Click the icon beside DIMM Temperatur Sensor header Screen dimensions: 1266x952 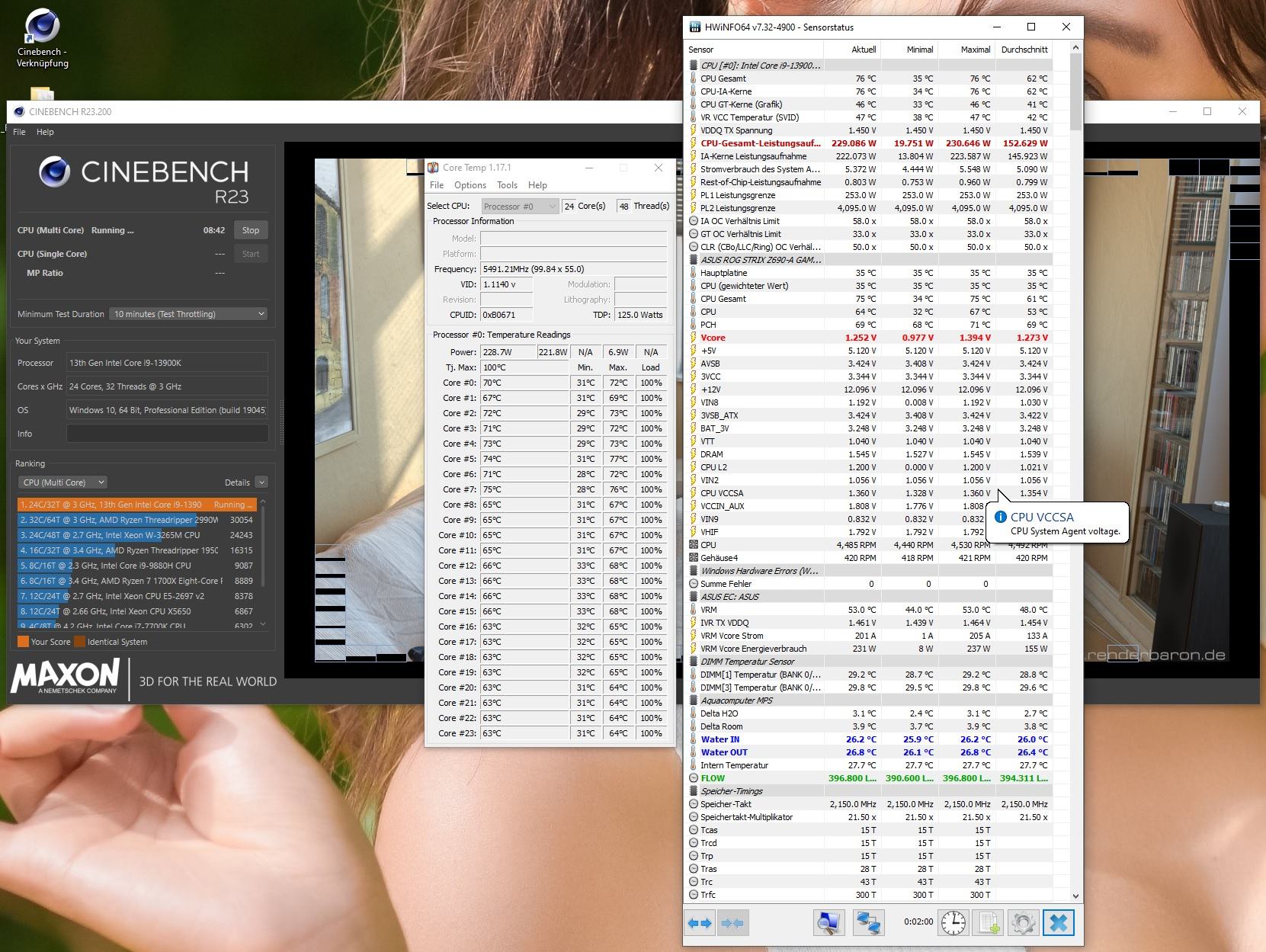694,662
